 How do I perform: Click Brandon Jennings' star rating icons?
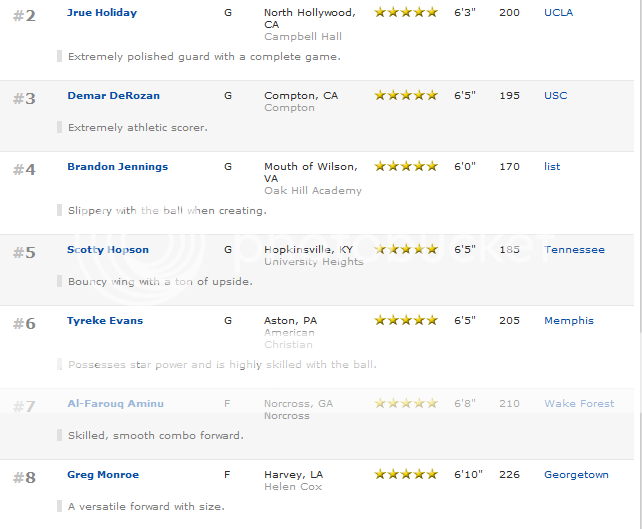(x=406, y=166)
